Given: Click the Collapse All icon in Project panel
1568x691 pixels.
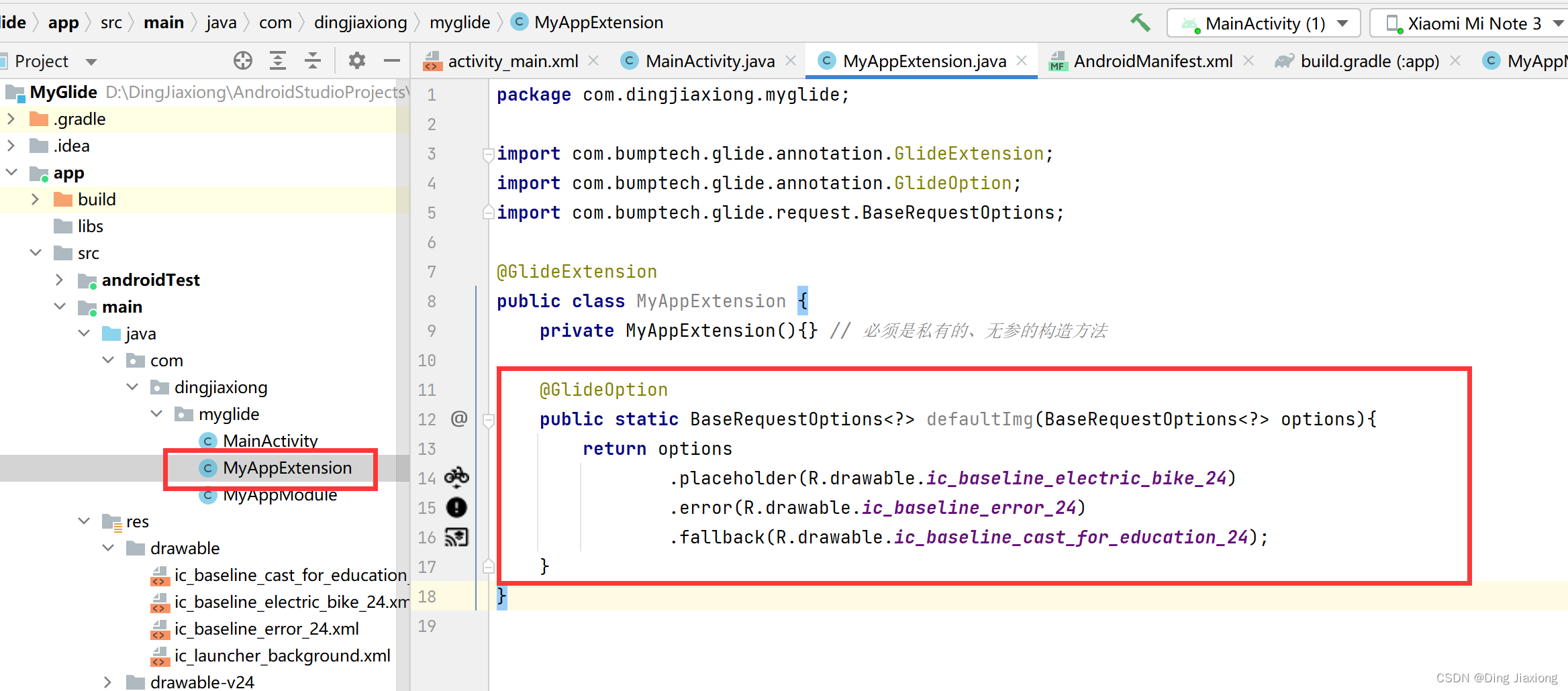Looking at the screenshot, I should (313, 61).
